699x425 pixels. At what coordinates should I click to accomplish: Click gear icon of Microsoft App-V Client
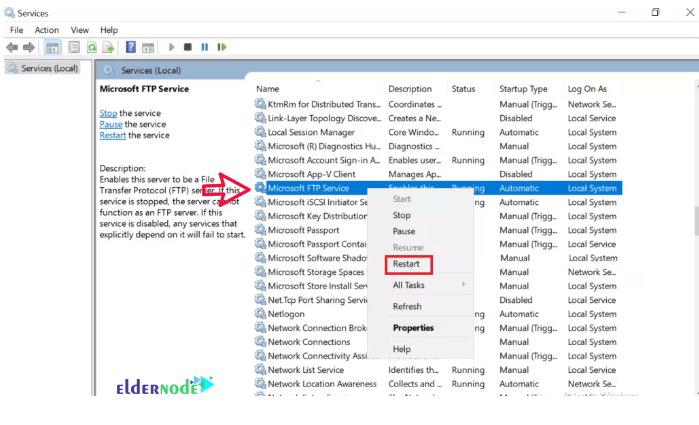260,174
